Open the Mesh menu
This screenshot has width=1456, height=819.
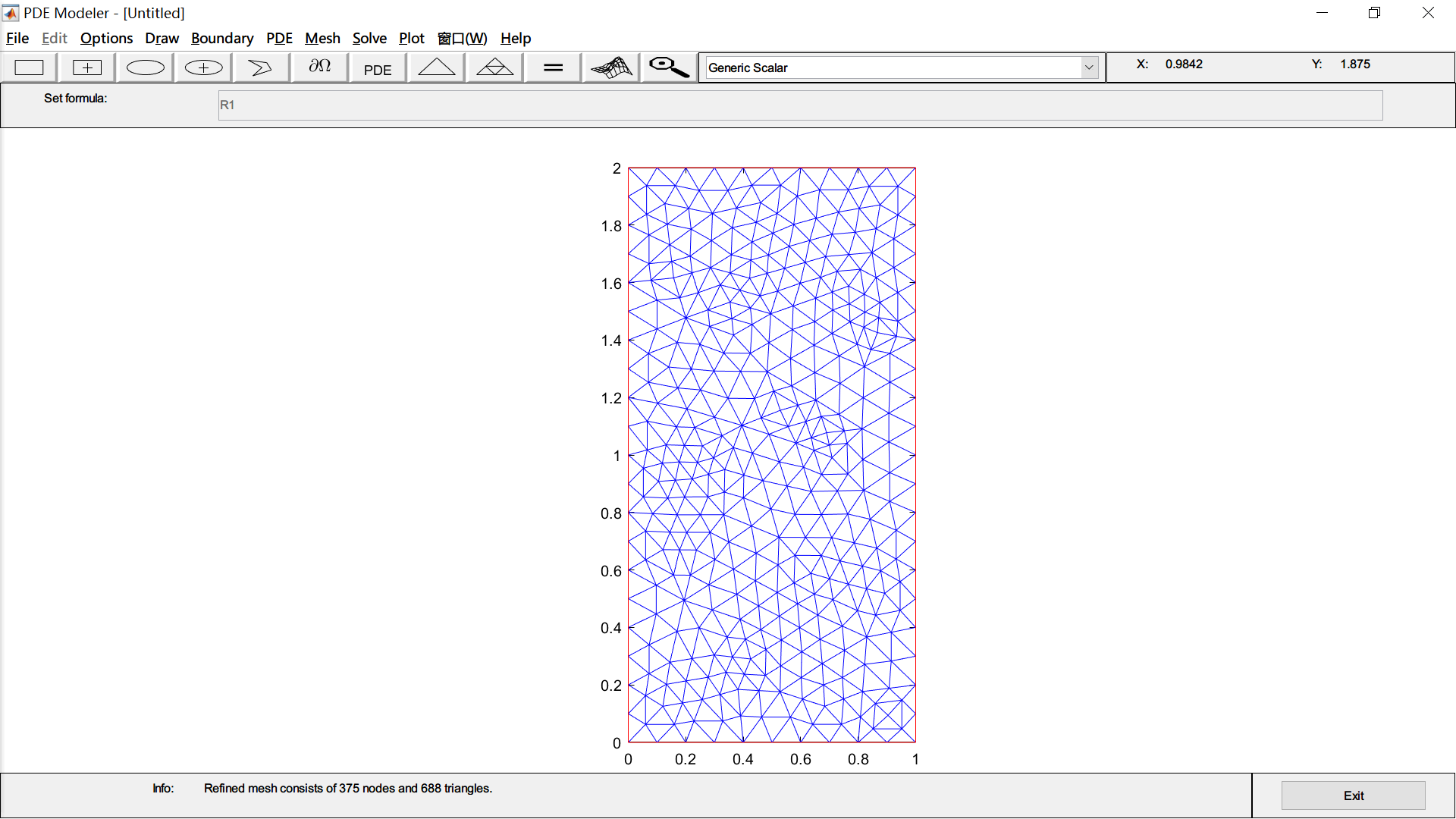[322, 38]
